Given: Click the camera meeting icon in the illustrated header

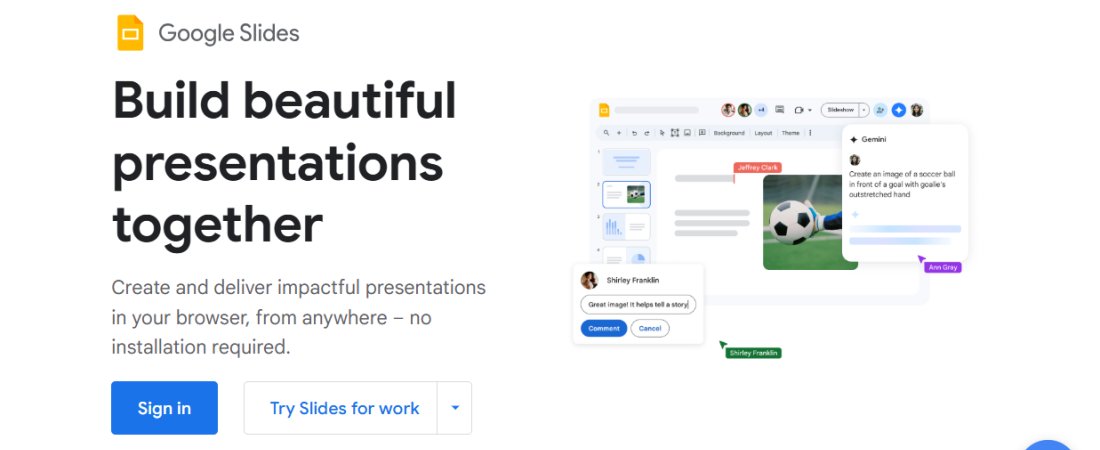Looking at the screenshot, I should pos(798,110).
